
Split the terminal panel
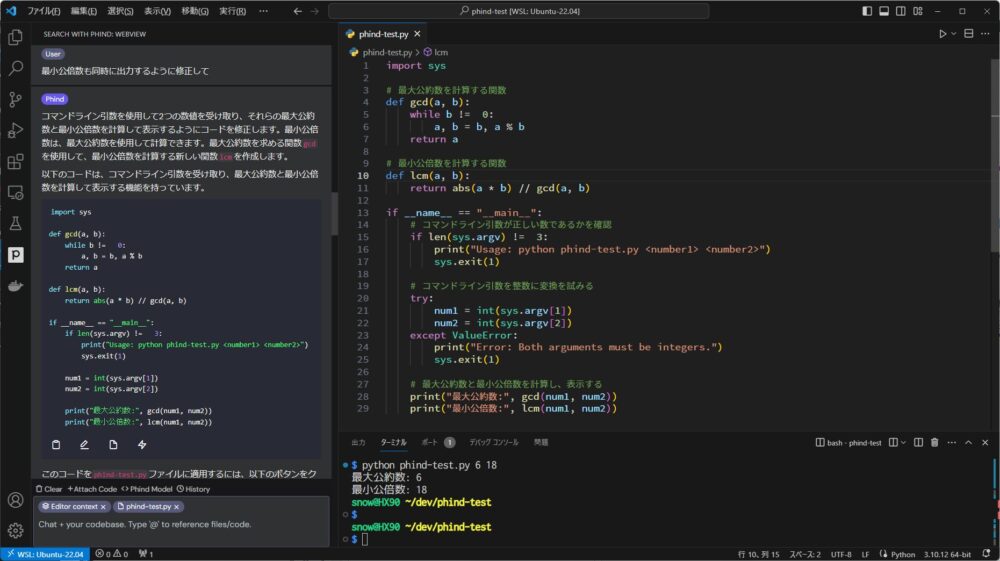point(918,442)
